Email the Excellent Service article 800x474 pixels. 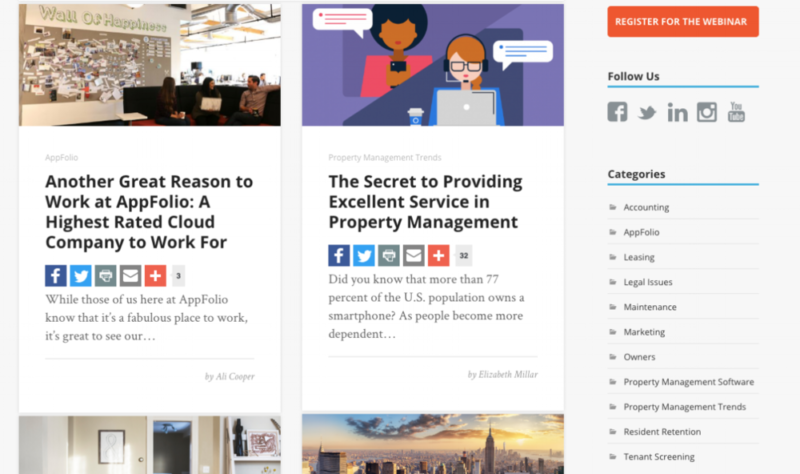click(x=414, y=256)
